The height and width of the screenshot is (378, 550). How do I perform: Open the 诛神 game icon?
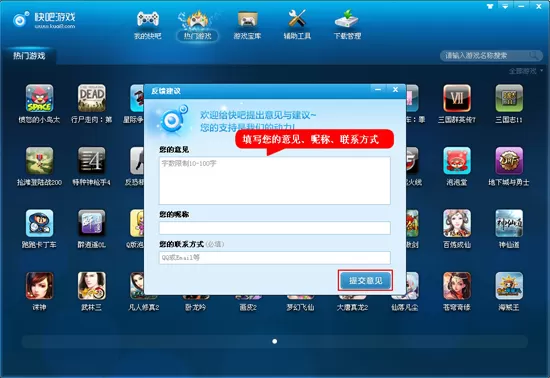point(39,285)
